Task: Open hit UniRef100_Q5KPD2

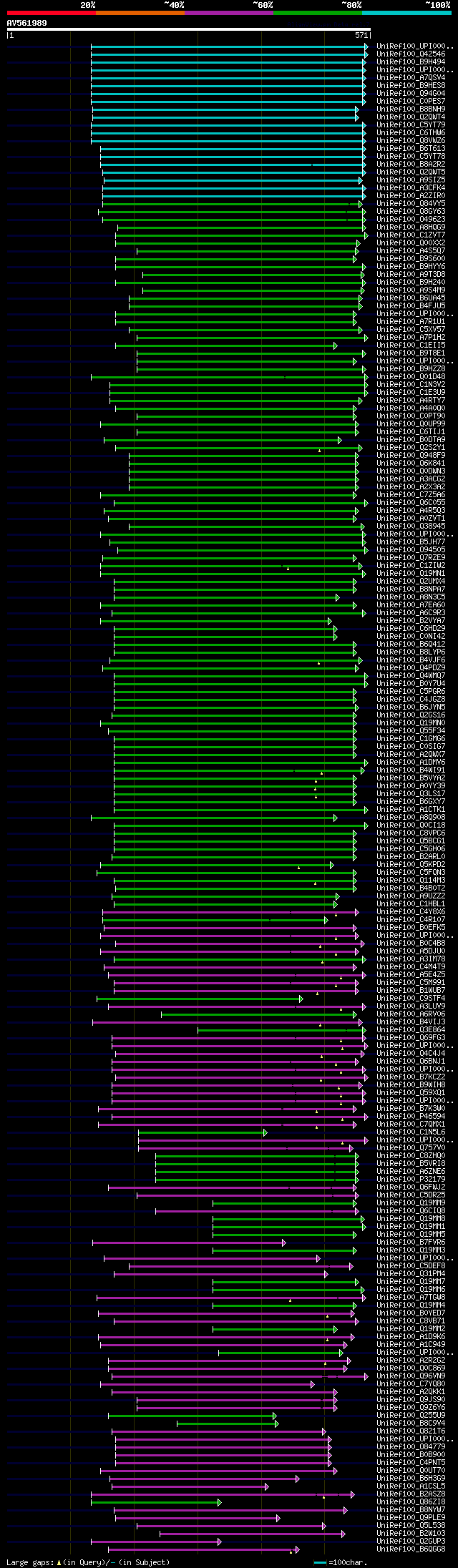Action: coord(411,864)
